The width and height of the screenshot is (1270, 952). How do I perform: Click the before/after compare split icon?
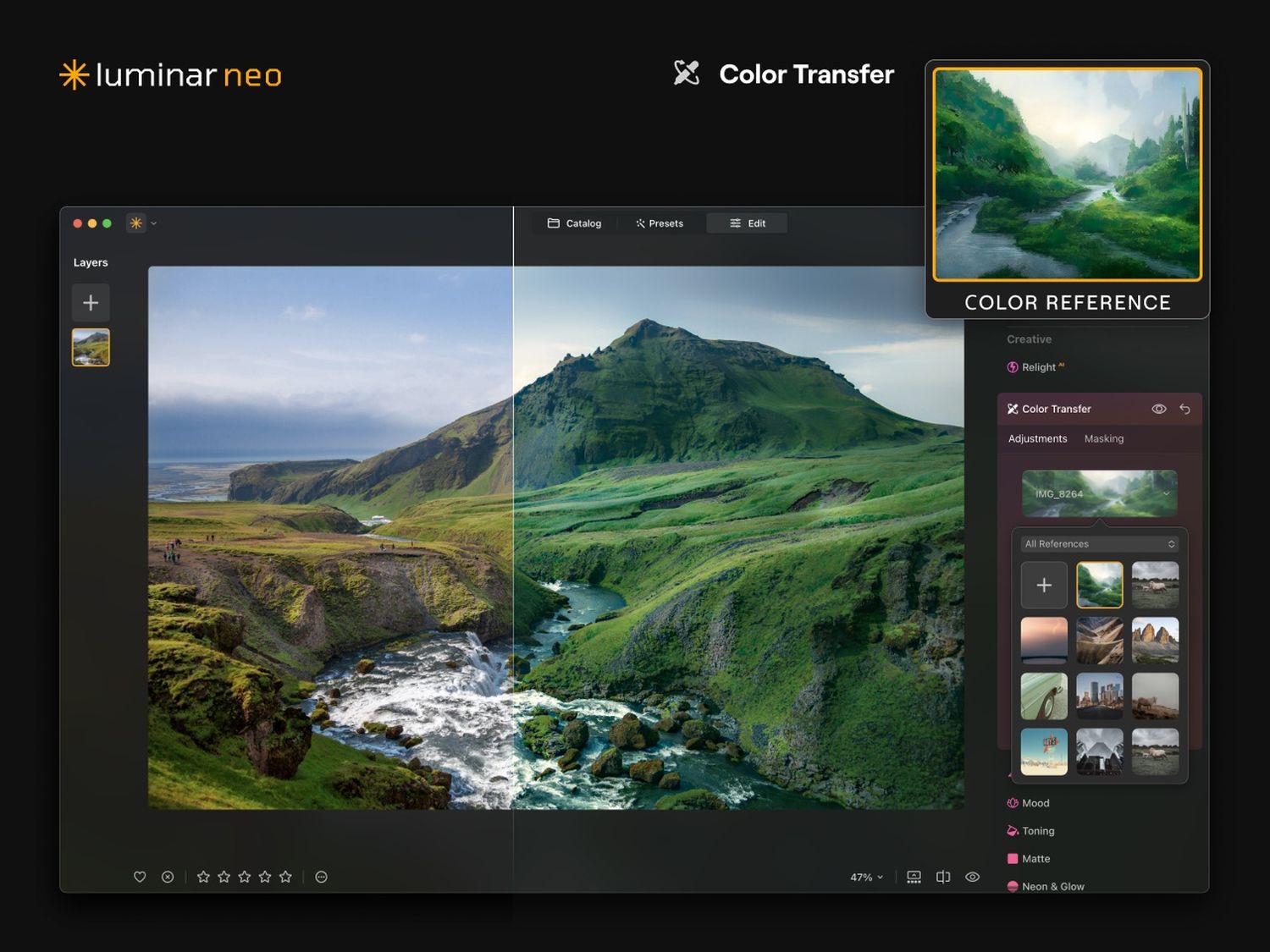(943, 877)
